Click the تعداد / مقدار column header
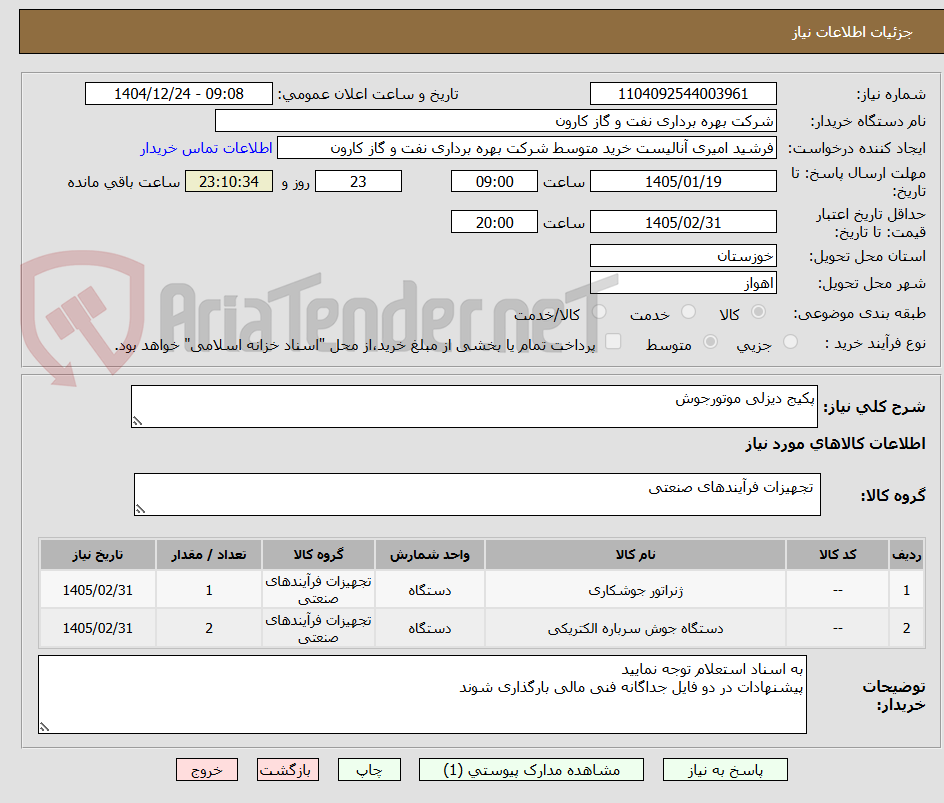 point(209,555)
